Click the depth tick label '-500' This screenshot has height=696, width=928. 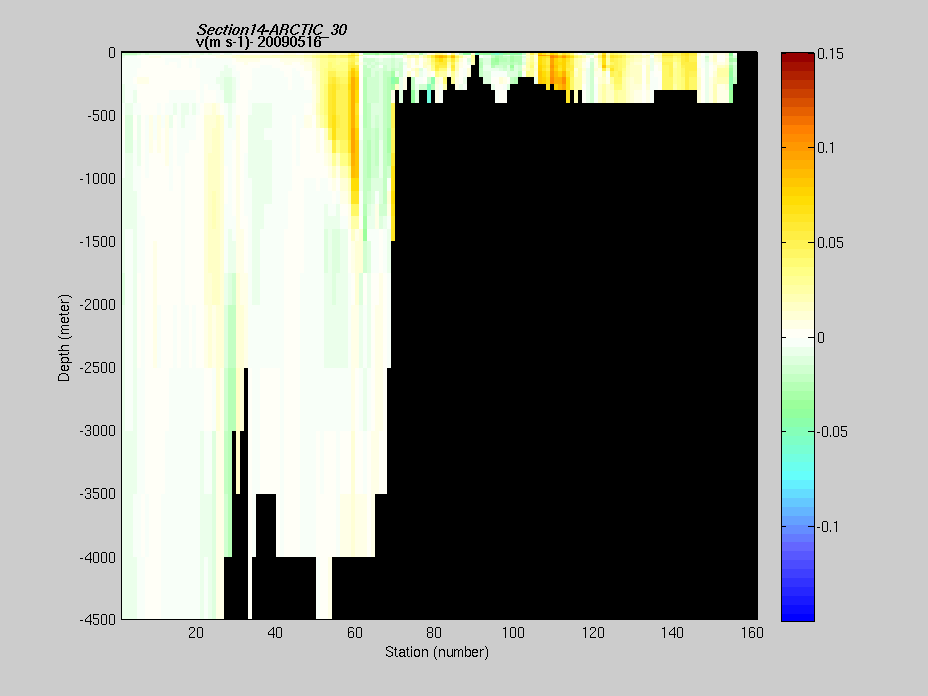[102, 116]
